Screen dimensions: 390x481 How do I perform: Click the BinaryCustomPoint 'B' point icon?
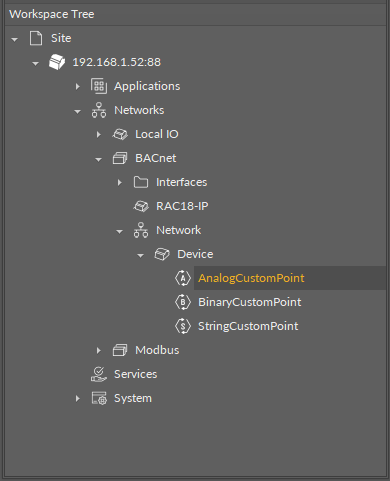coord(183,302)
